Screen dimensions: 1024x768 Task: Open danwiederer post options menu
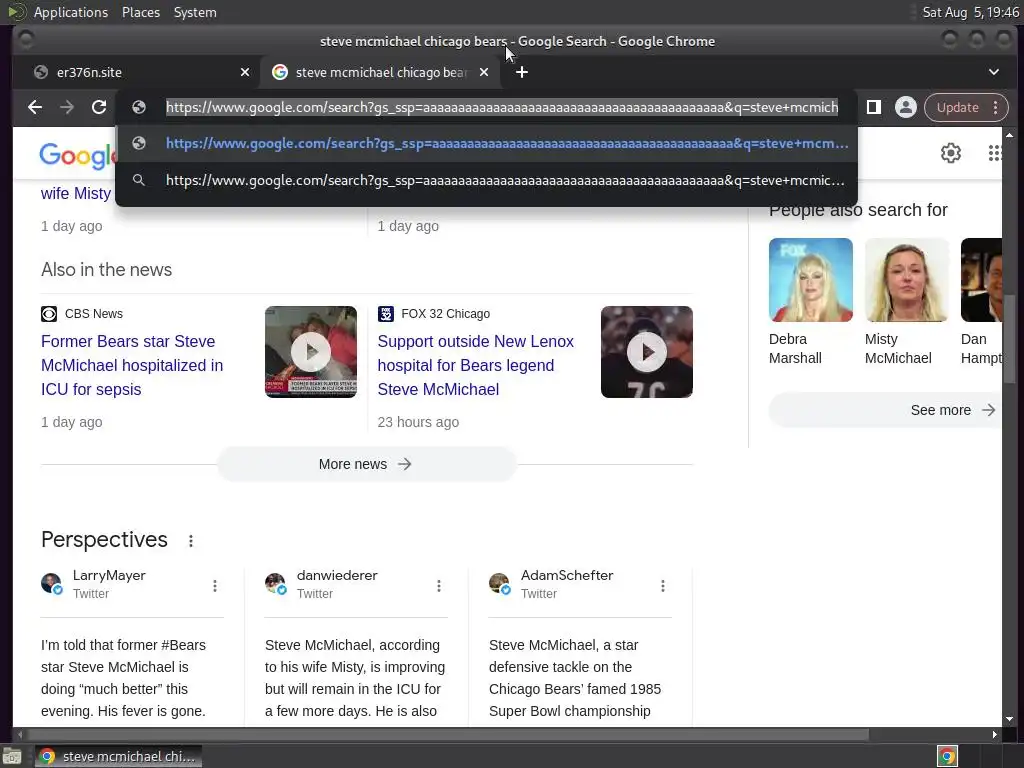[439, 586]
